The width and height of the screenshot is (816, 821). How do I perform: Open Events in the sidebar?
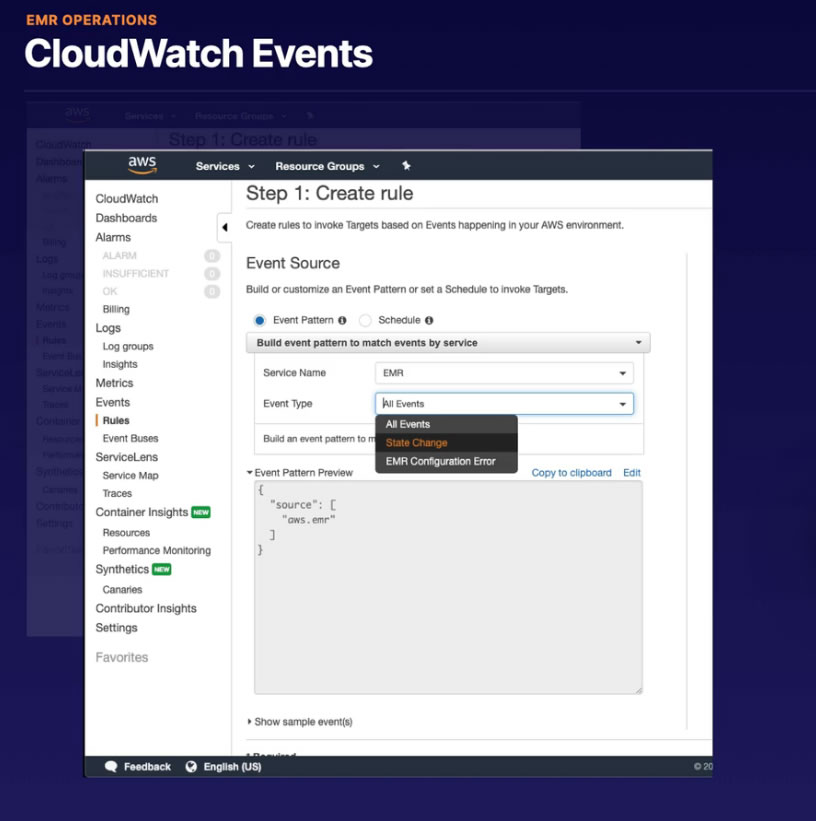[113, 402]
